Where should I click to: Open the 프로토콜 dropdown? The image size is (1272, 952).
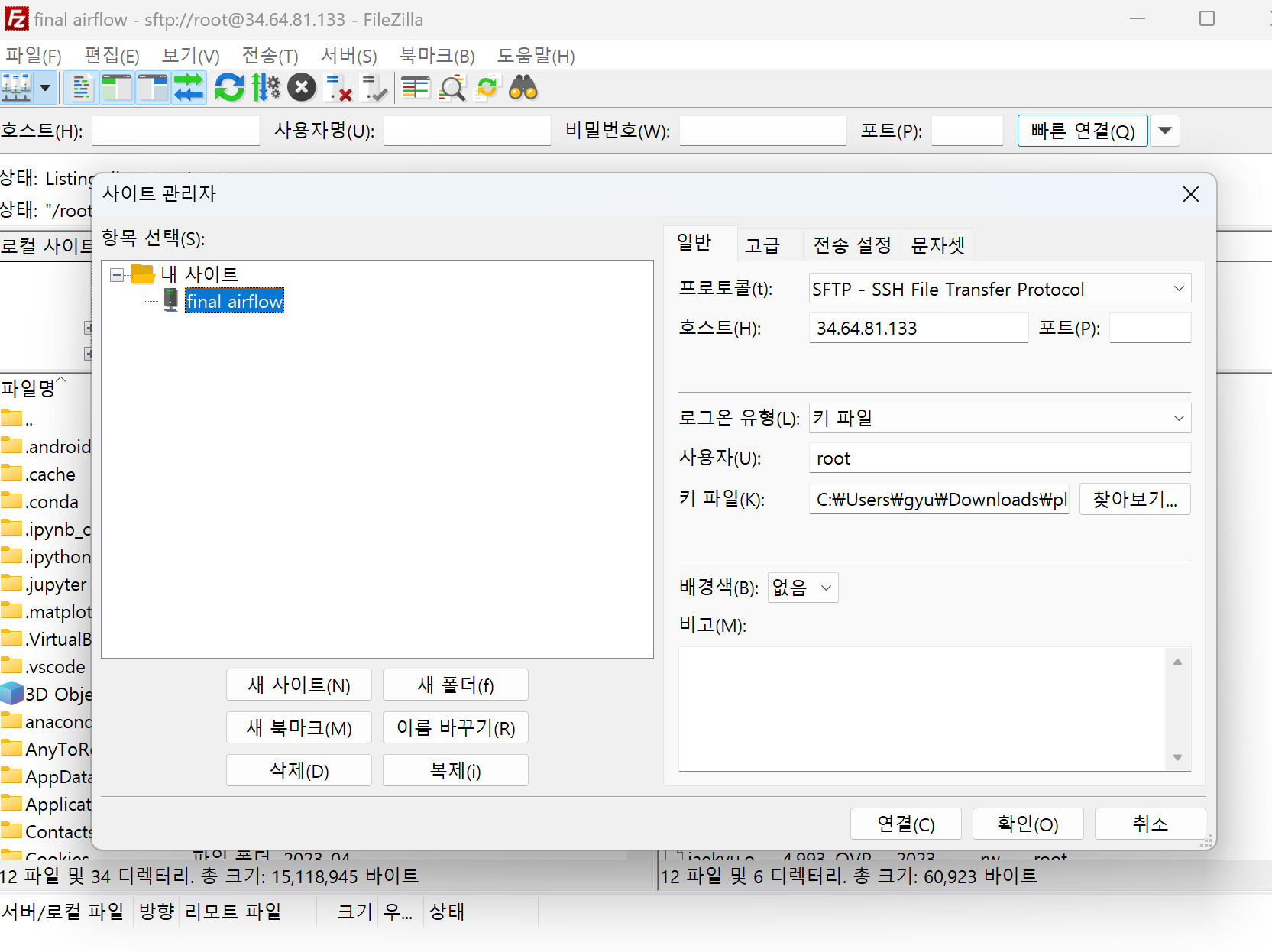[1000, 290]
